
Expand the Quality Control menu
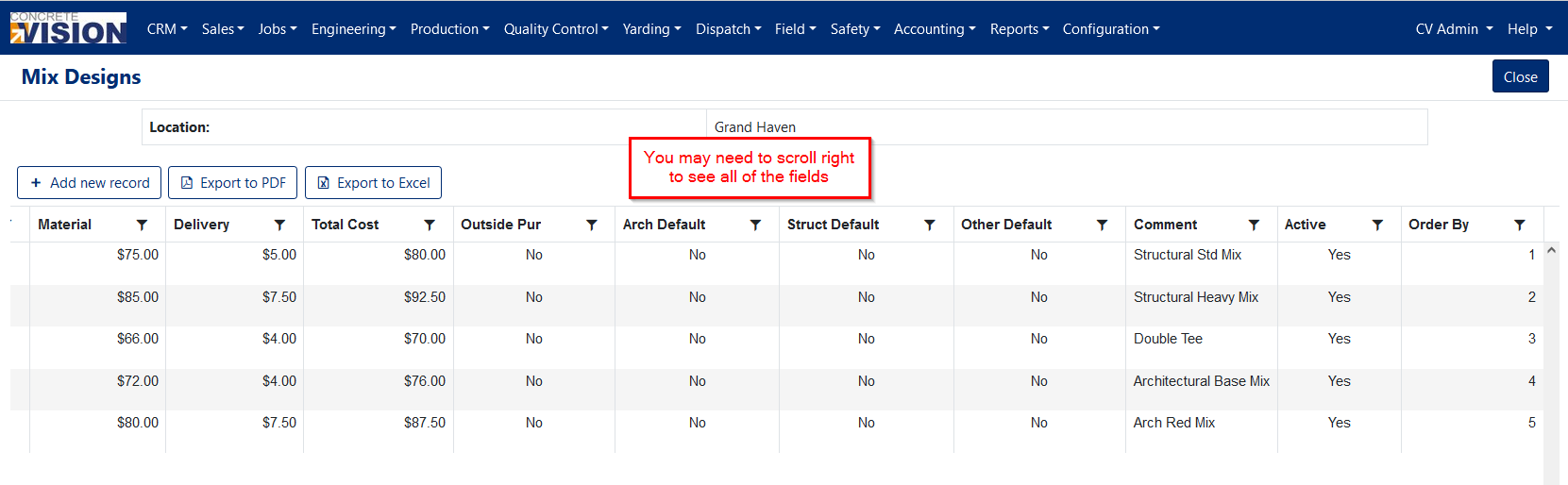(x=556, y=29)
